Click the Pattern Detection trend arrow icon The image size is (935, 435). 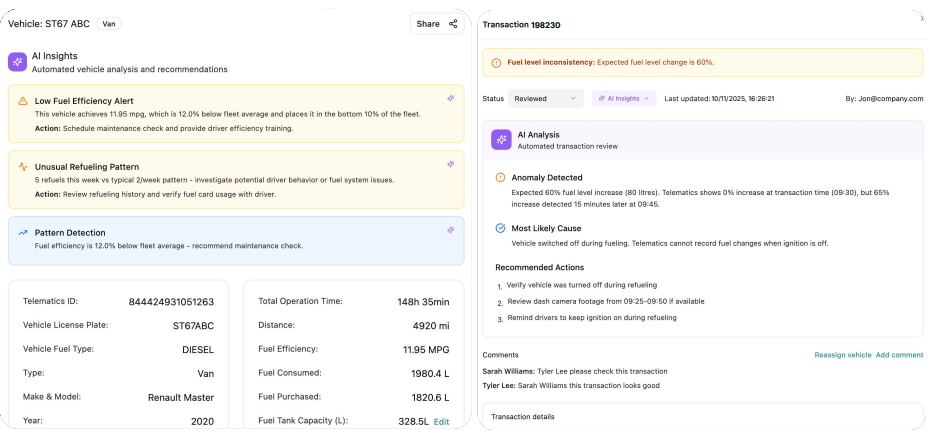coord(23,233)
